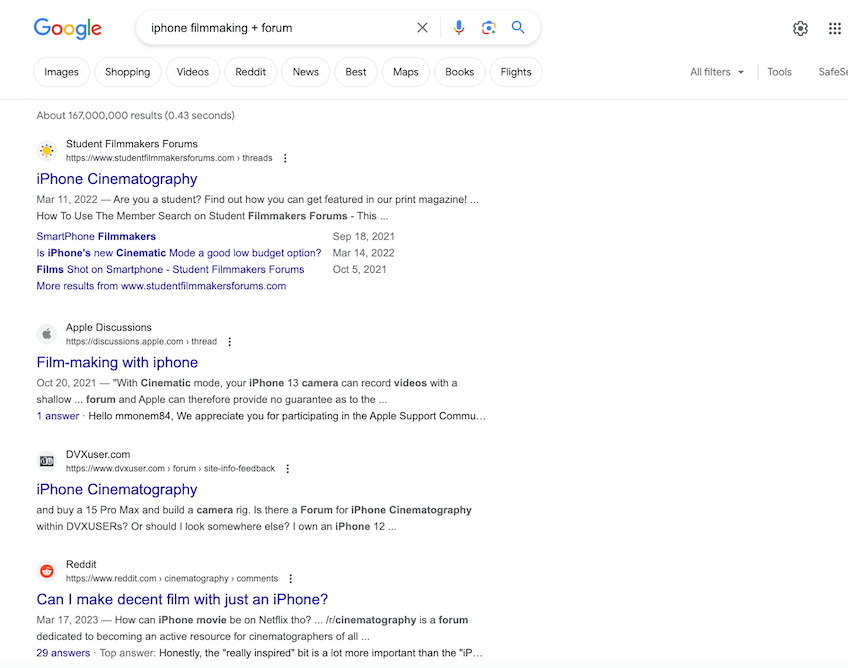Open quick settings gear icon
The height and width of the screenshot is (668, 848).
tap(800, 28)
